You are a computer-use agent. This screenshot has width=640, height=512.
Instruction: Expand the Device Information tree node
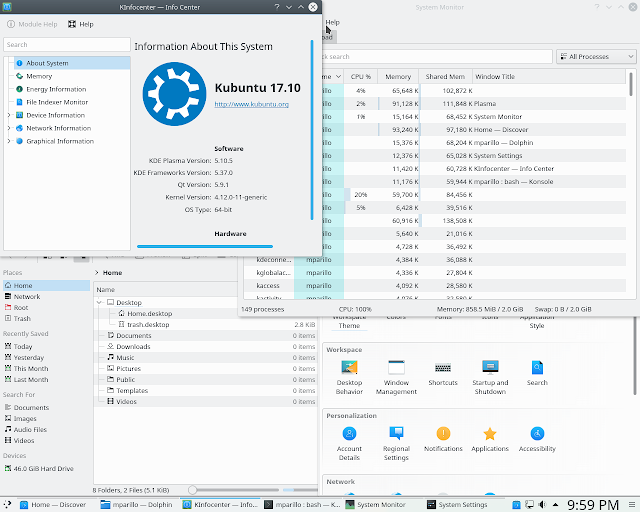(9, 115)
